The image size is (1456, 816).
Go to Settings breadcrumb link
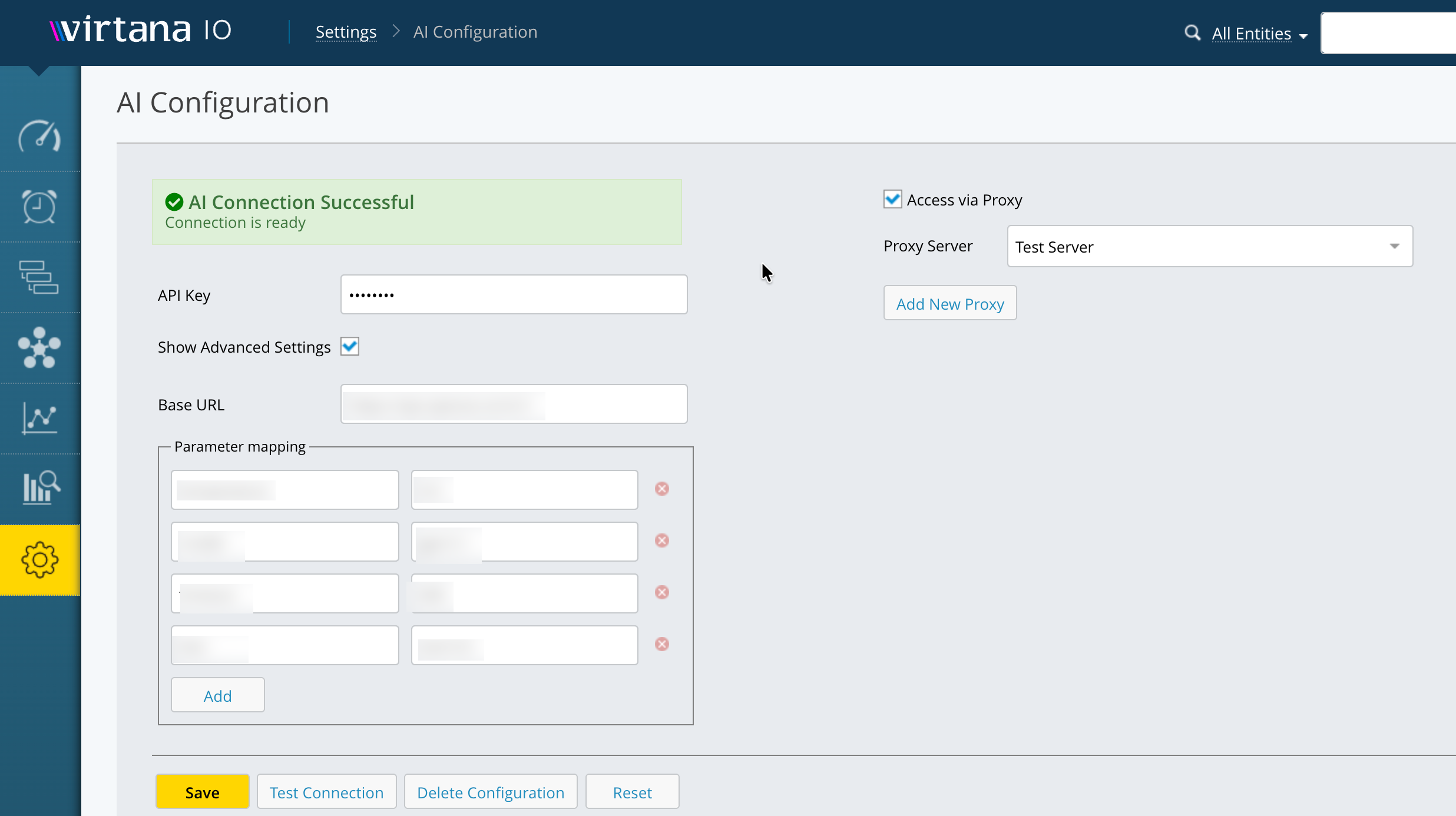coord(346,32)
